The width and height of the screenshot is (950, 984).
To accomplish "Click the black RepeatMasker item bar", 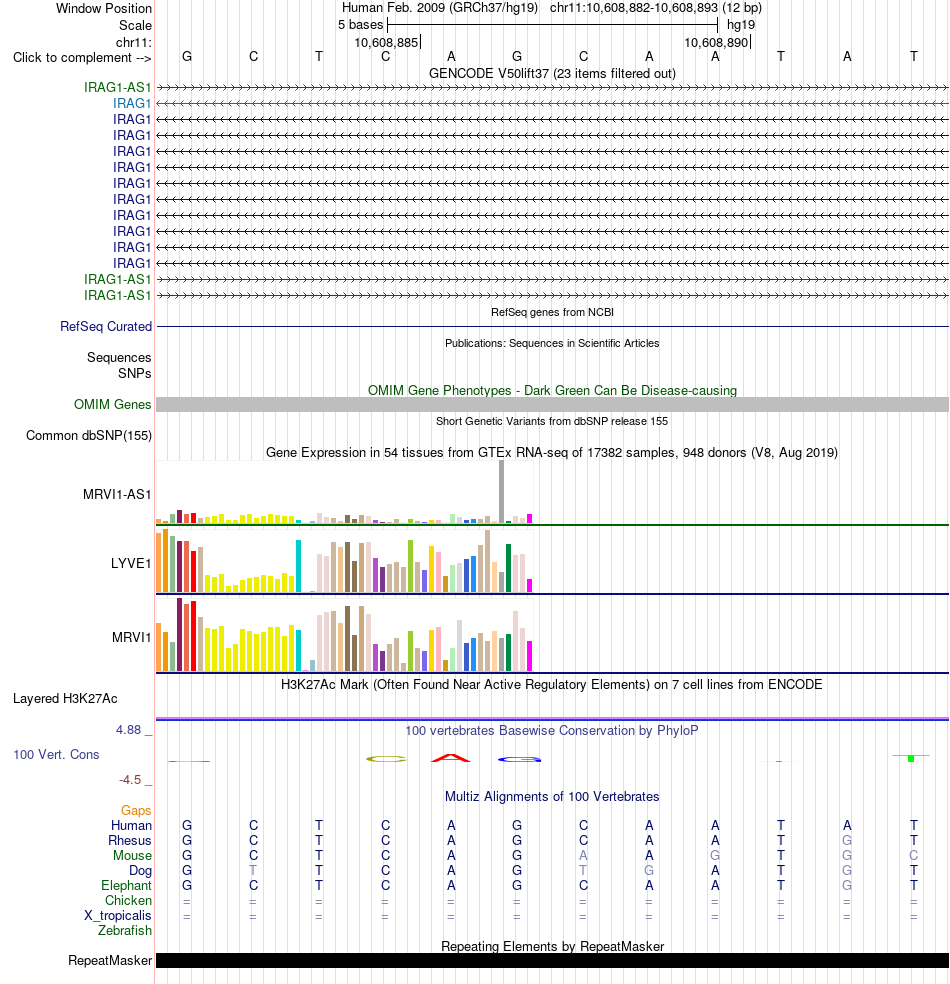I will click(552, 961).
